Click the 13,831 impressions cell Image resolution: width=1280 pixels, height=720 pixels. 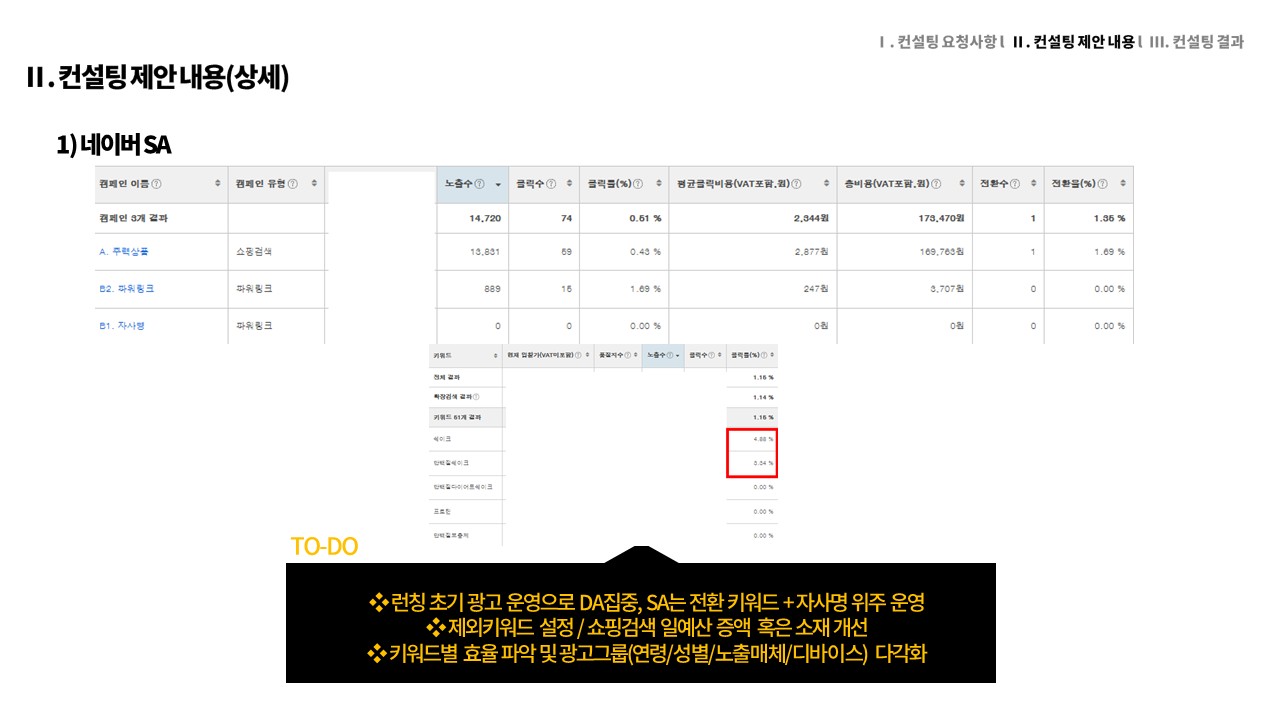click(x=485, y=252)
